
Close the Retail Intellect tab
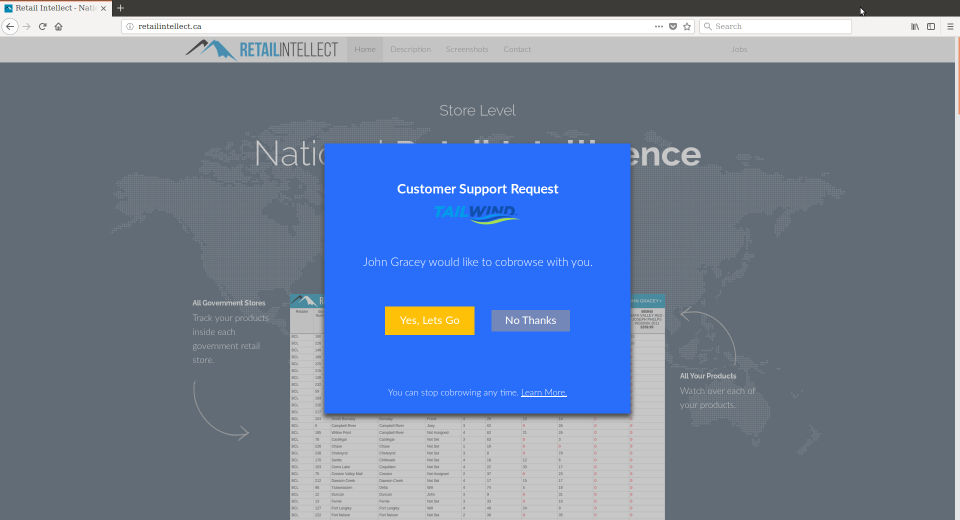click(103, 9)
